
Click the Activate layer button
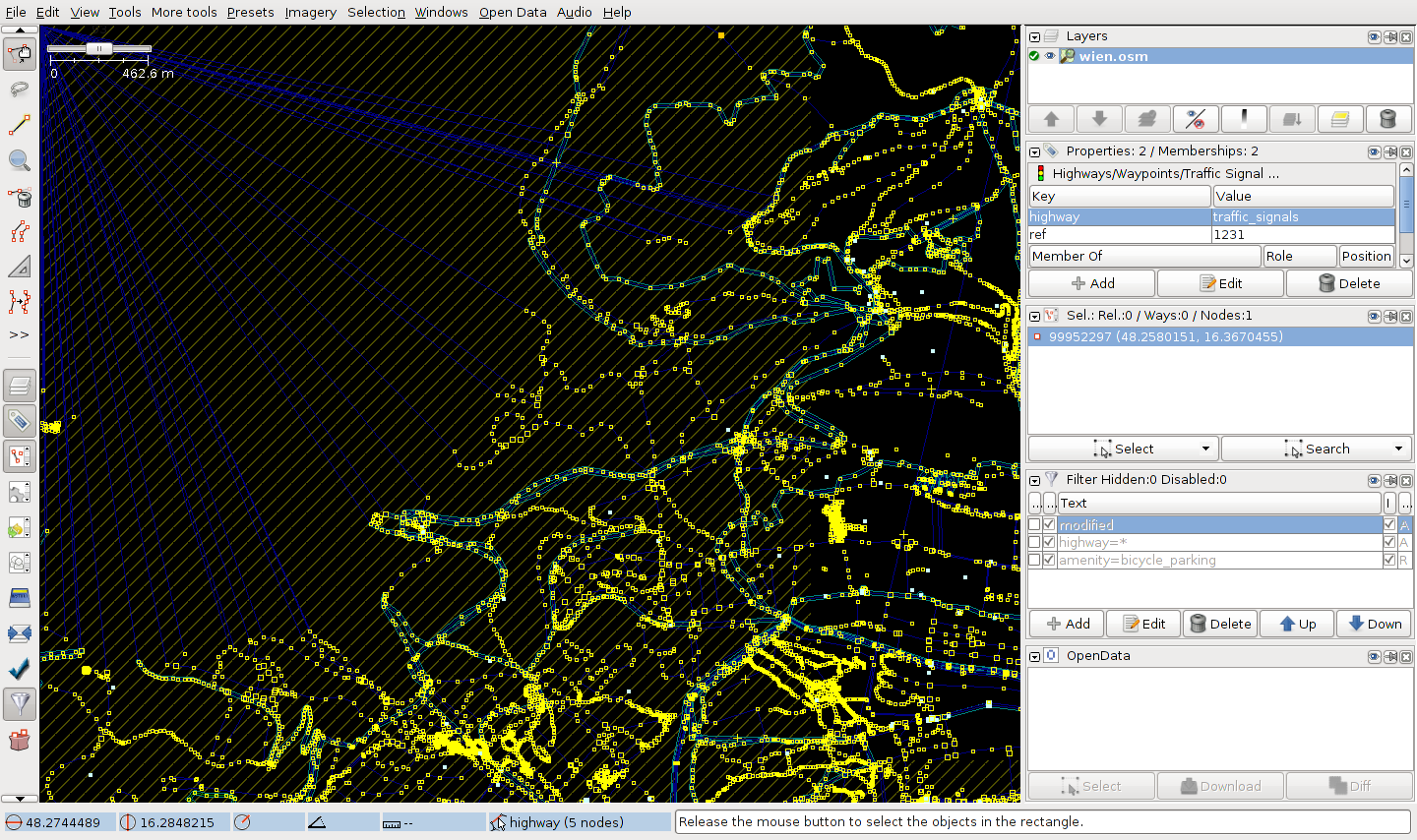(1147, 119)
